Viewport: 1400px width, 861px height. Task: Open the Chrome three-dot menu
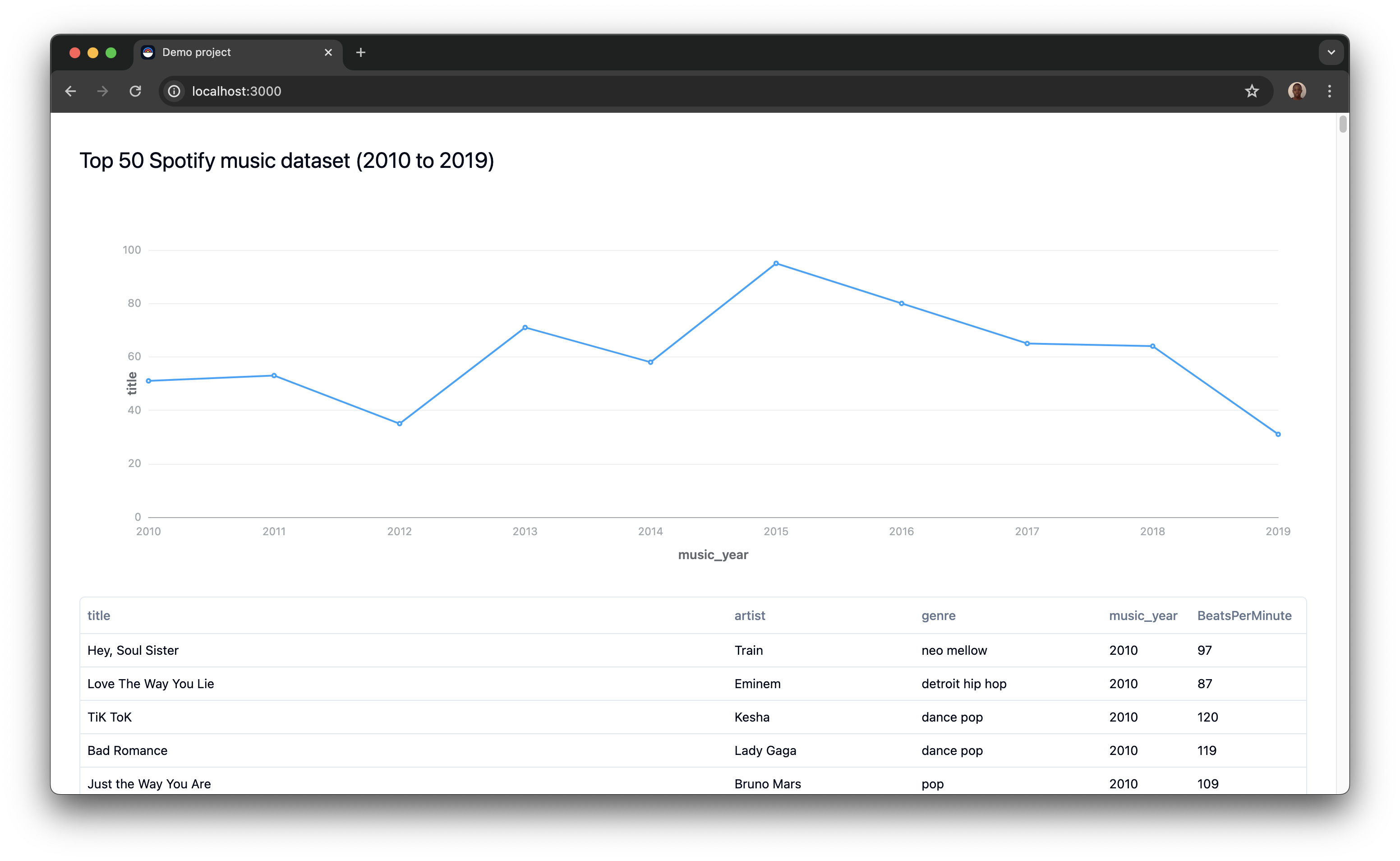click(x=1330, y=91)
